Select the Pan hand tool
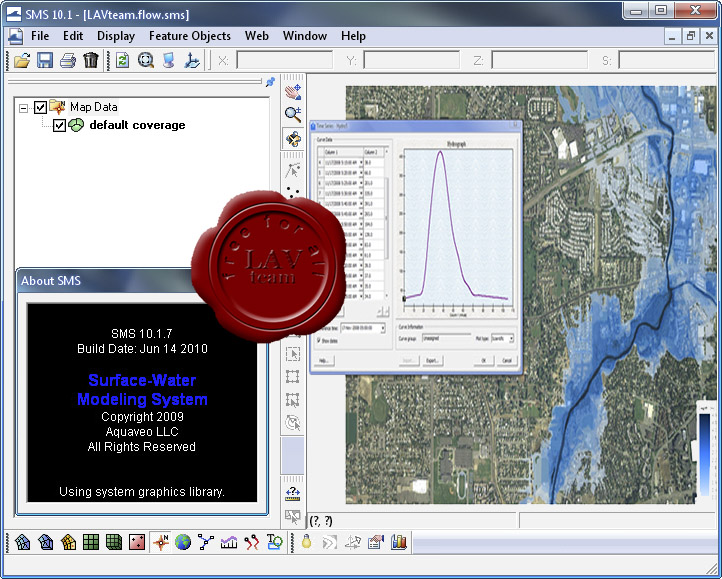 click(x=293, y=92)
